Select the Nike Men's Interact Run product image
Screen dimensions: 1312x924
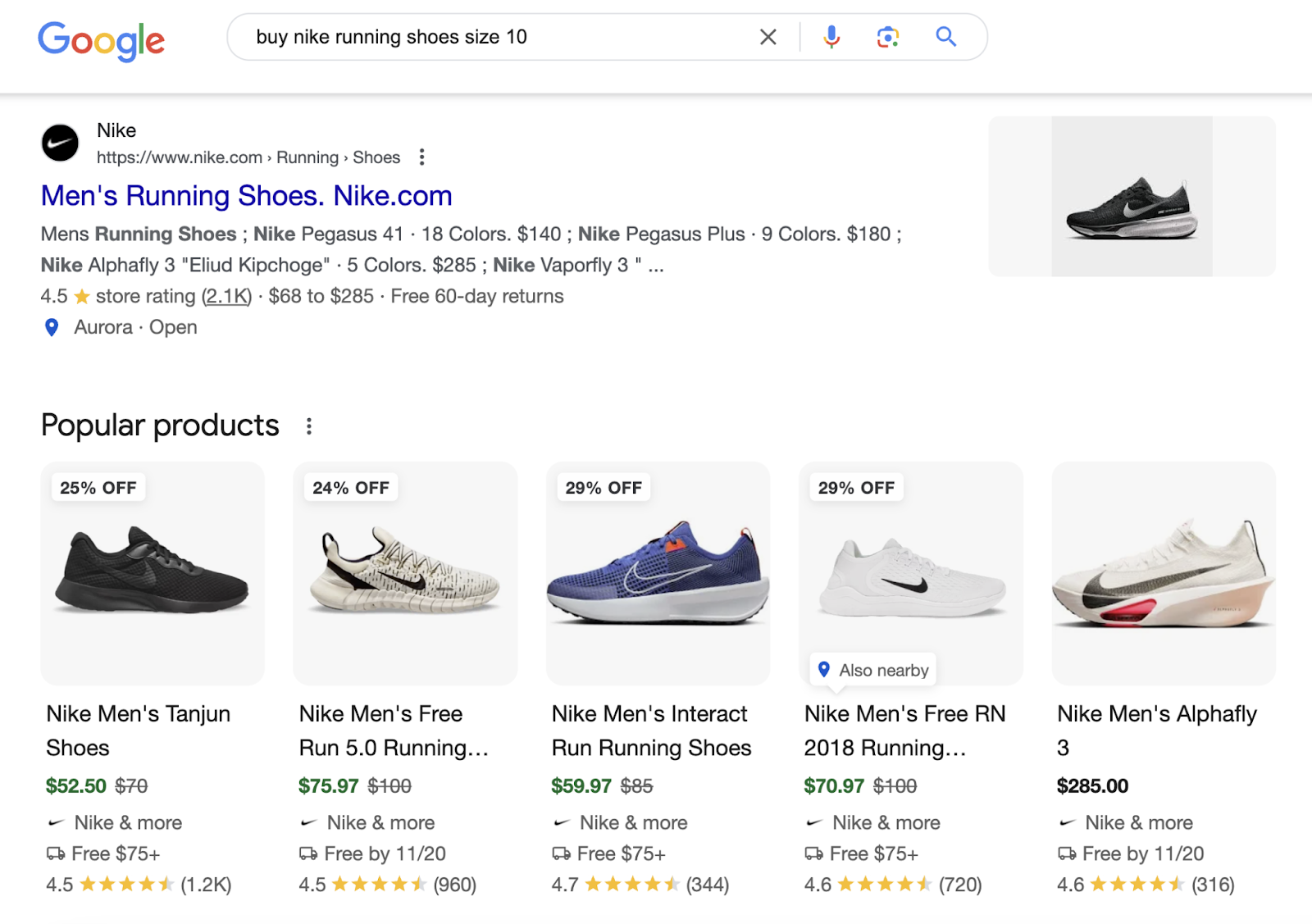point(658,573)
